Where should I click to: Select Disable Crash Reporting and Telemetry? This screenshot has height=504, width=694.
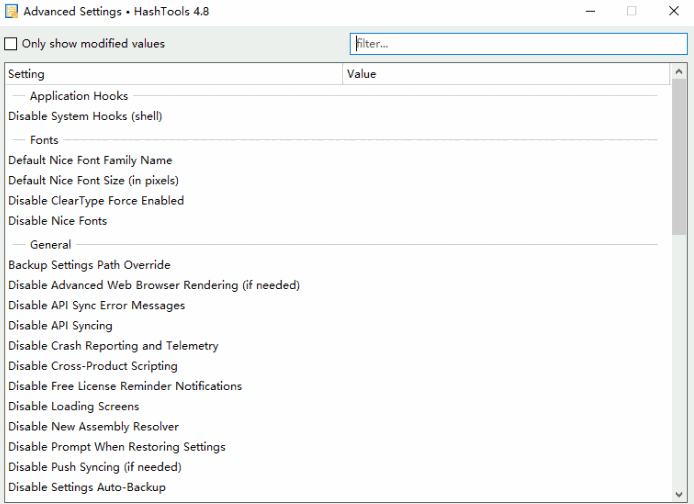tap(113, 346)
